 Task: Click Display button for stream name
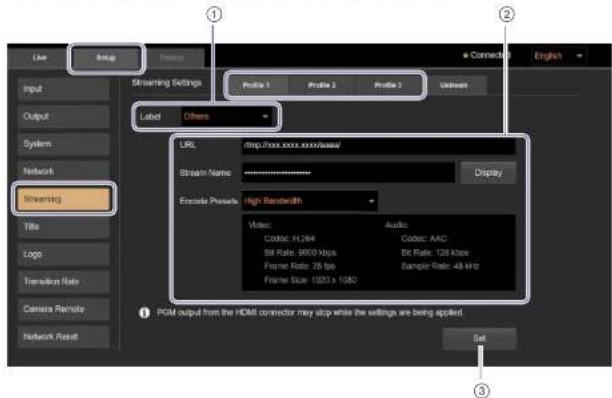point(488,172)
